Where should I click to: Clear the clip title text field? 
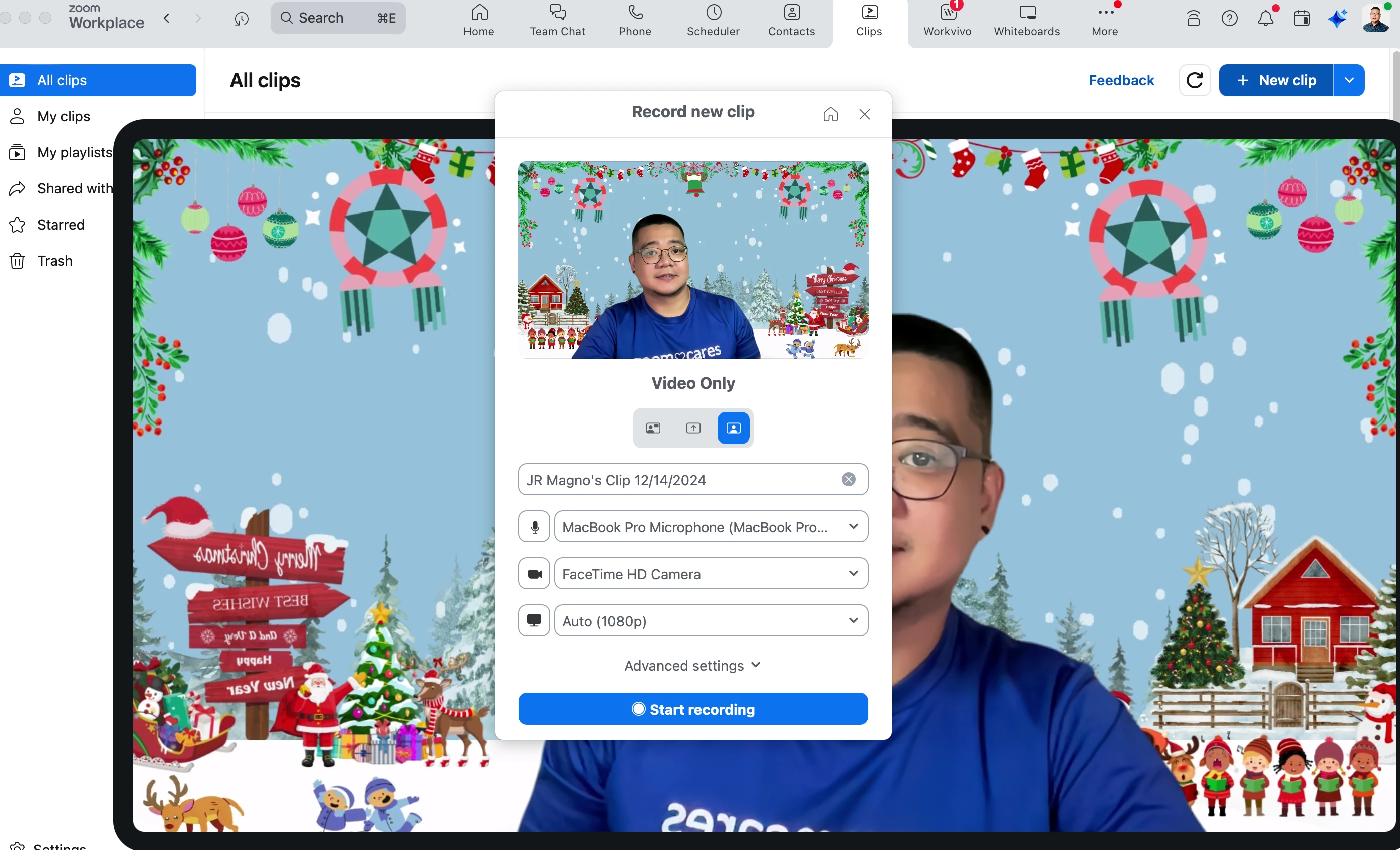click(x=848, y=480)
